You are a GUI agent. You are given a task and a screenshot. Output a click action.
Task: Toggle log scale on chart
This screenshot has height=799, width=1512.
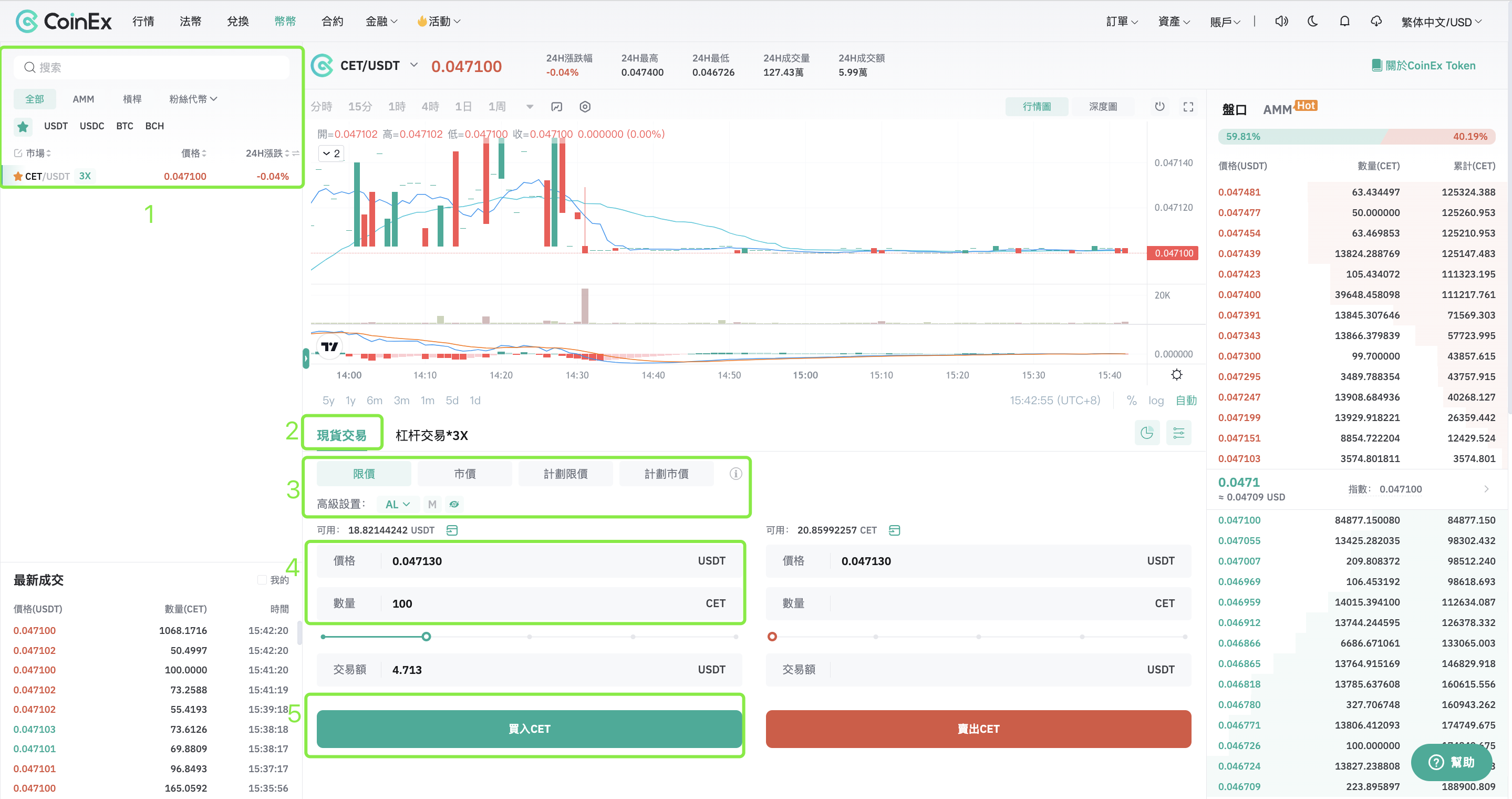point(1156,401)
